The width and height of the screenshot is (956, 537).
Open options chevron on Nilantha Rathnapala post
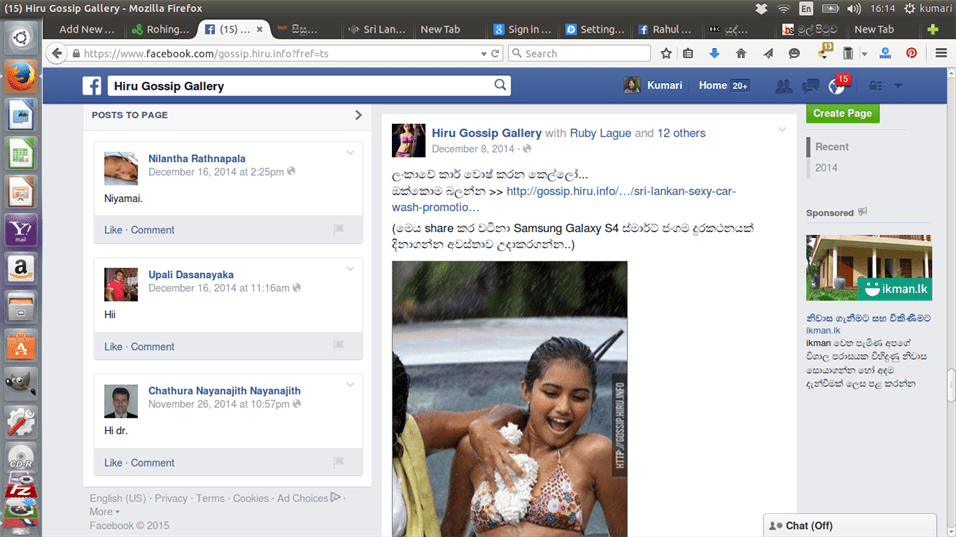coord(350,152)
